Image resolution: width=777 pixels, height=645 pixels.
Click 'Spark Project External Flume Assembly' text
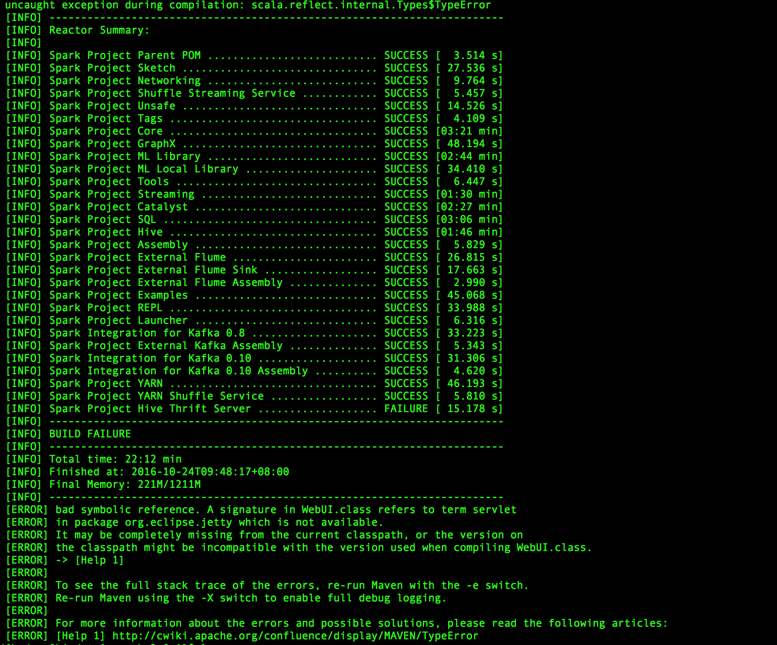pyautogui.click(x=166, y=283)
